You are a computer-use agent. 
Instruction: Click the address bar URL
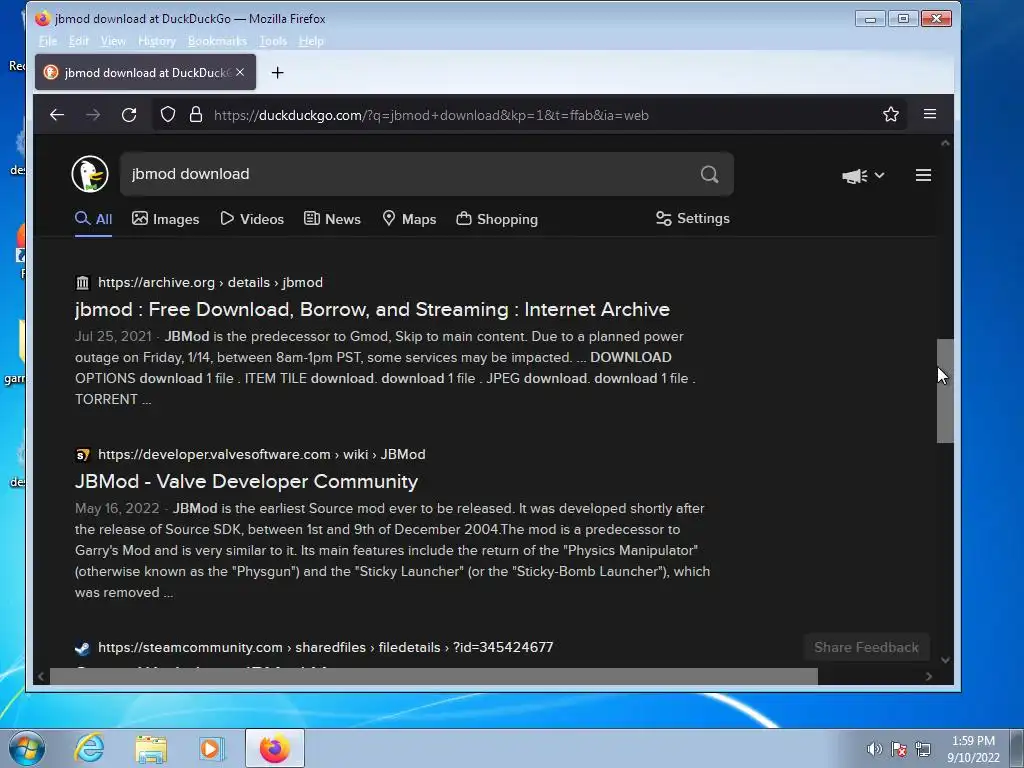[431, 115]
